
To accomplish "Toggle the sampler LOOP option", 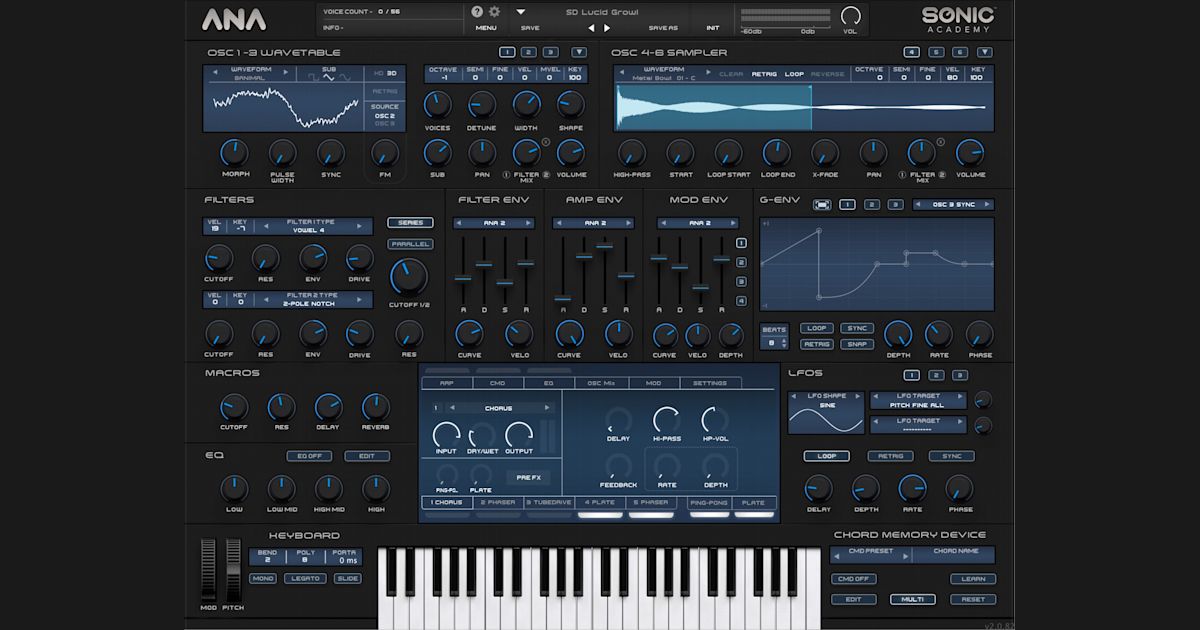I will coord(794,74).
